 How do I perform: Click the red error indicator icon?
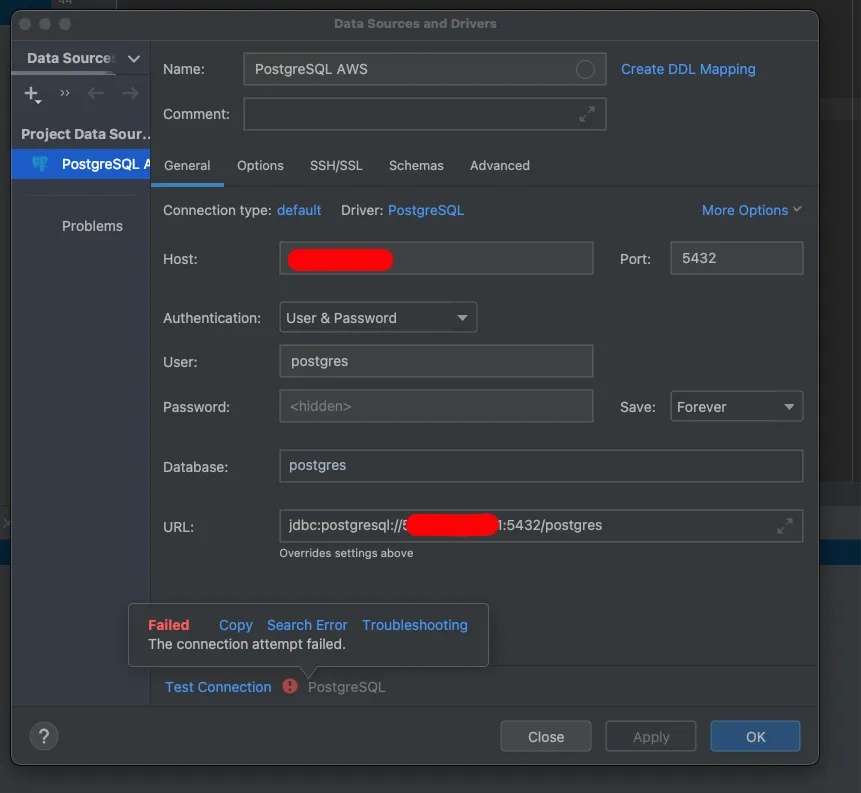pyautogui.click(x=290, y=686)
